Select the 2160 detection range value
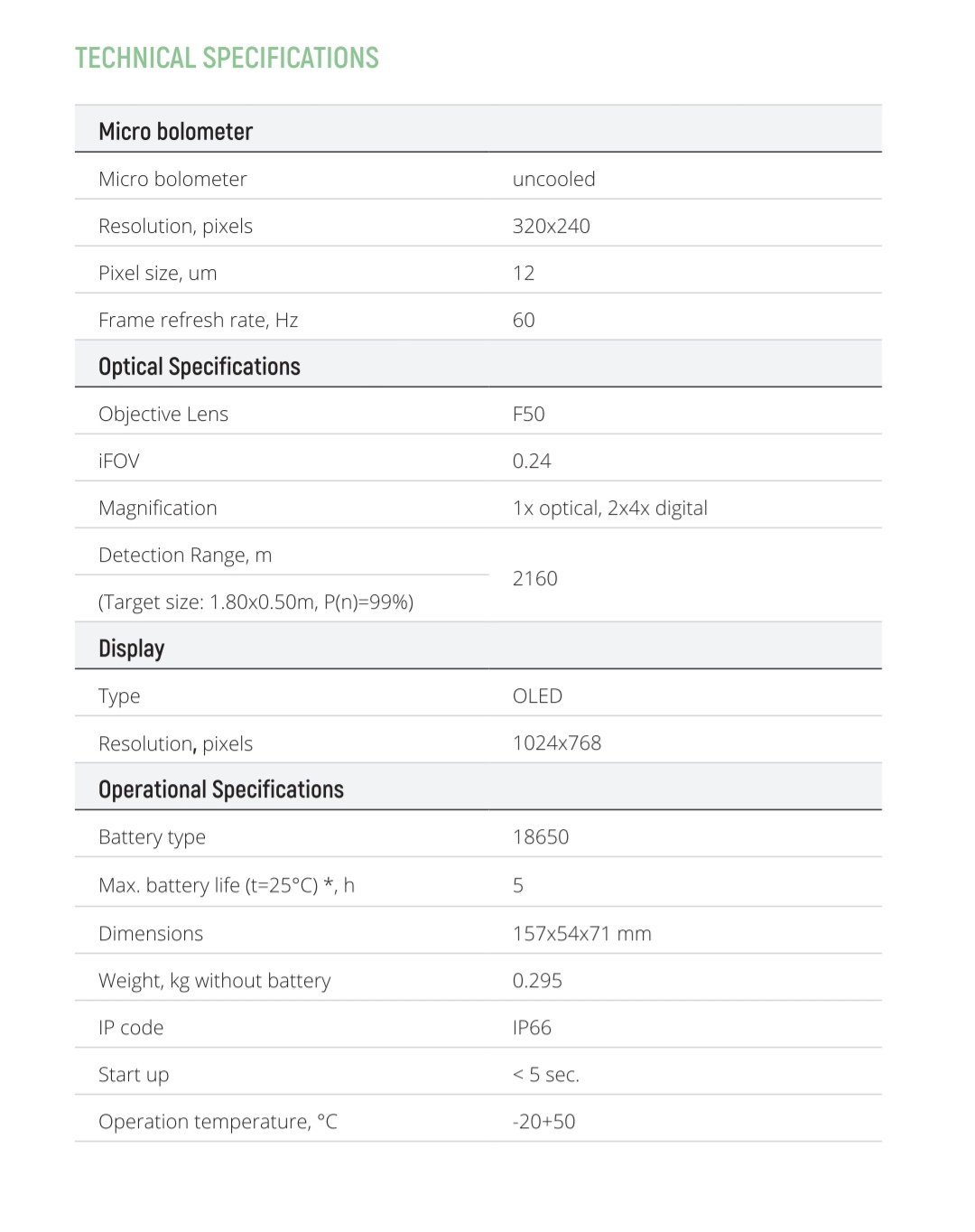Viewport: 975px width, 1232px height. pyautogui.click(x=534, y=578)
